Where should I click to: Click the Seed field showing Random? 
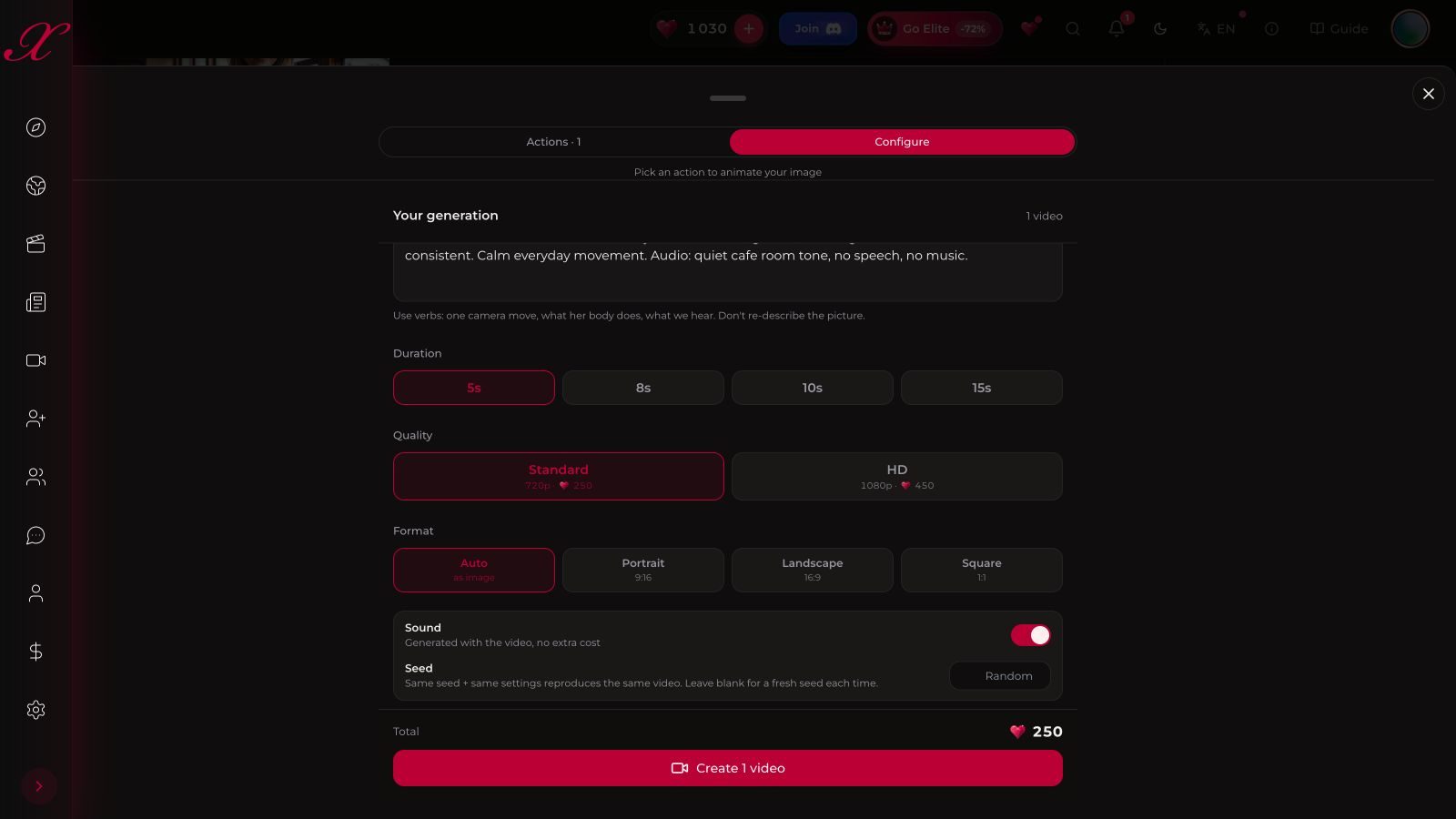click(x=1000, y=676)
